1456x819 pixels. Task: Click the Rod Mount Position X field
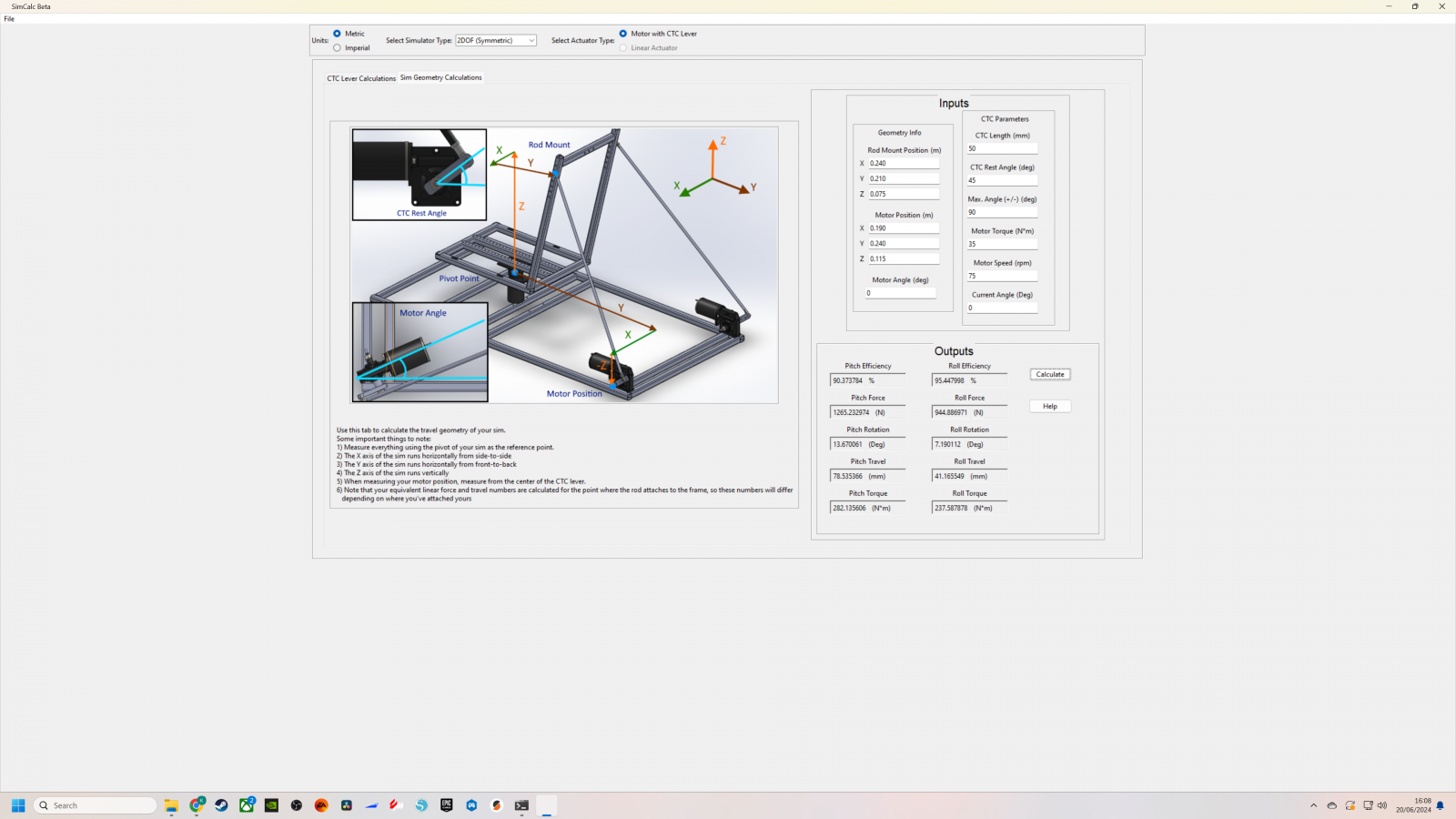point(903,164)
